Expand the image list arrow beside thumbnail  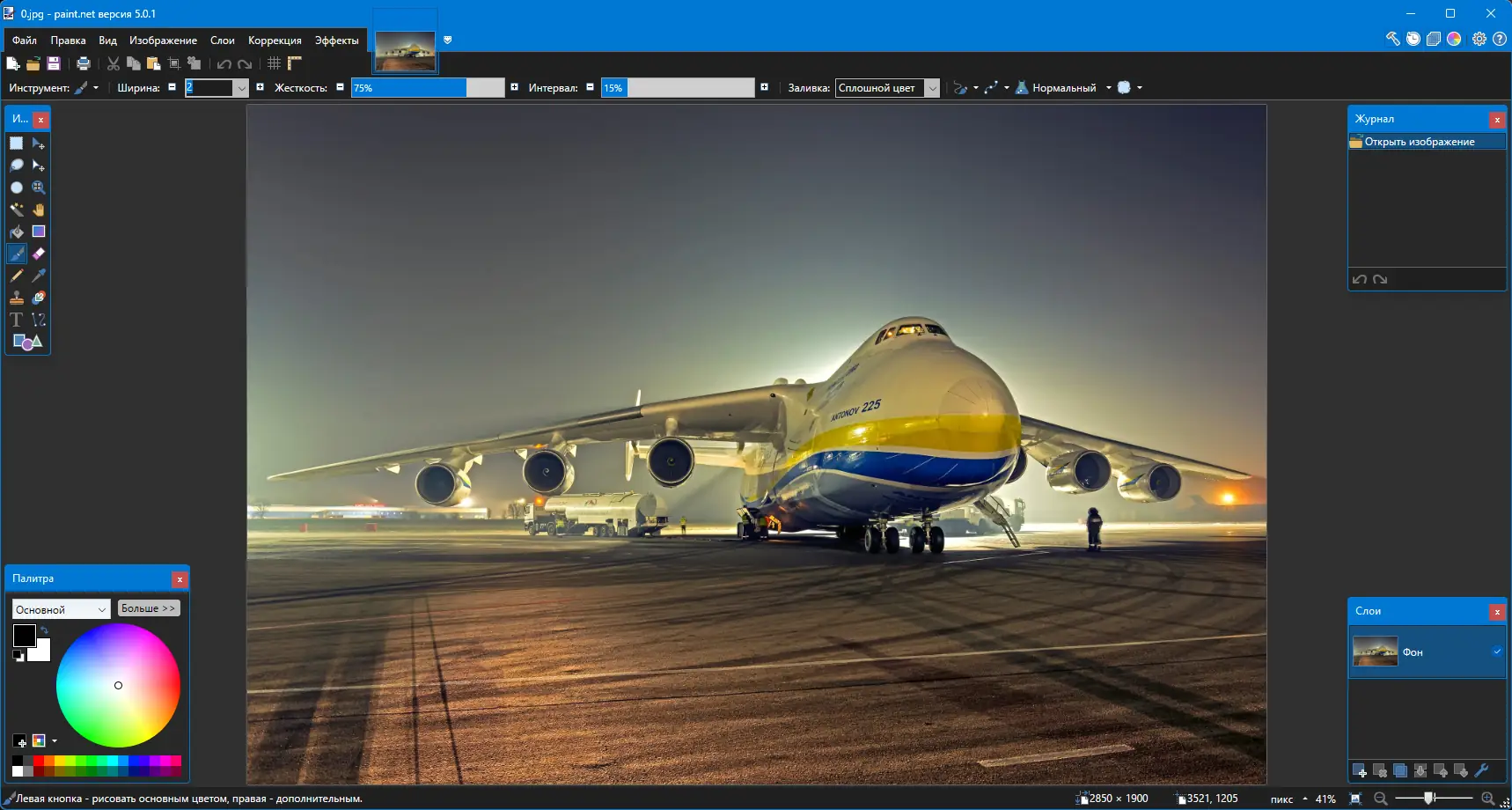pyautogui.click(x=448, y=40)
